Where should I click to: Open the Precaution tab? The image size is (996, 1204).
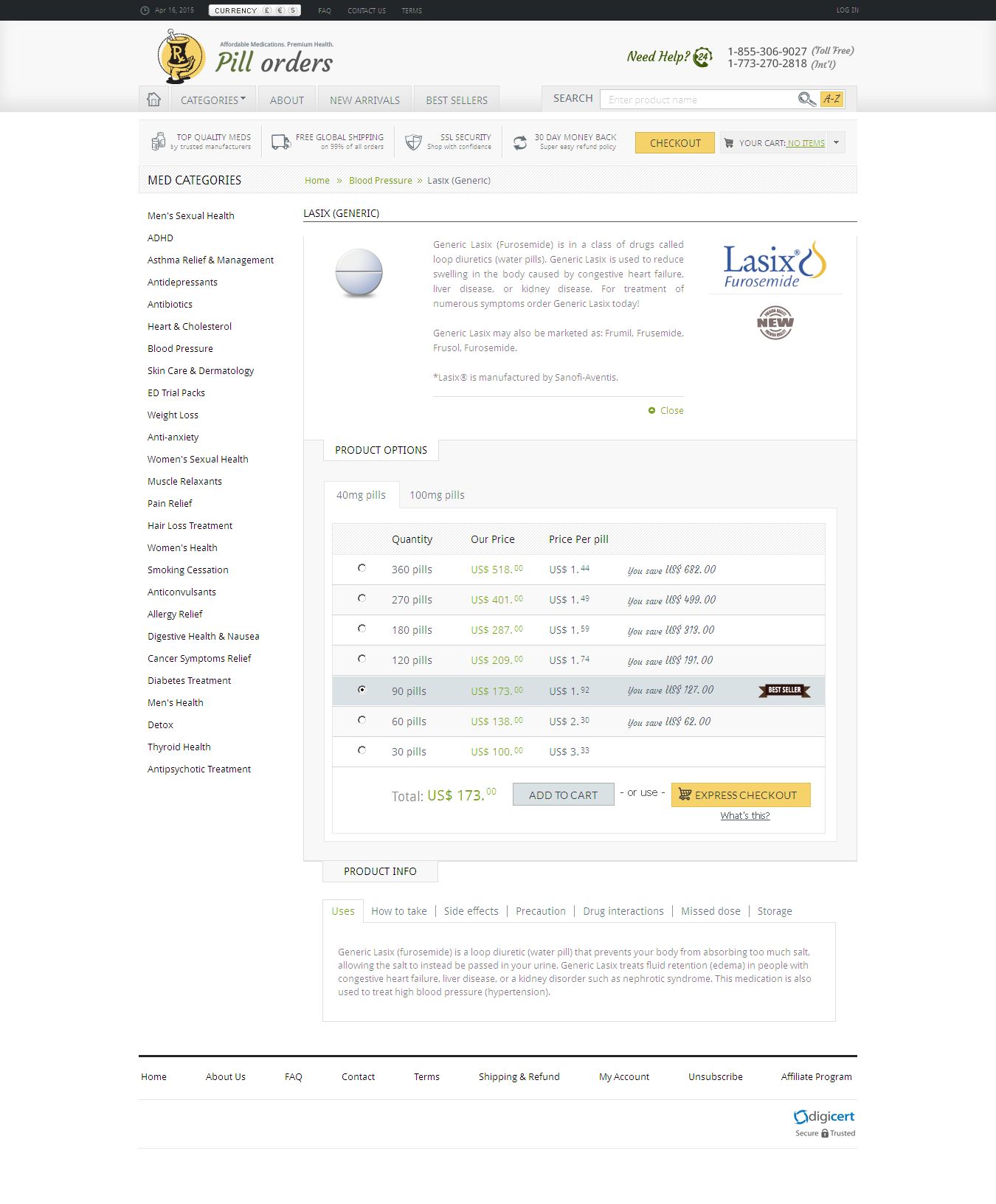click(x=541, y=911)
